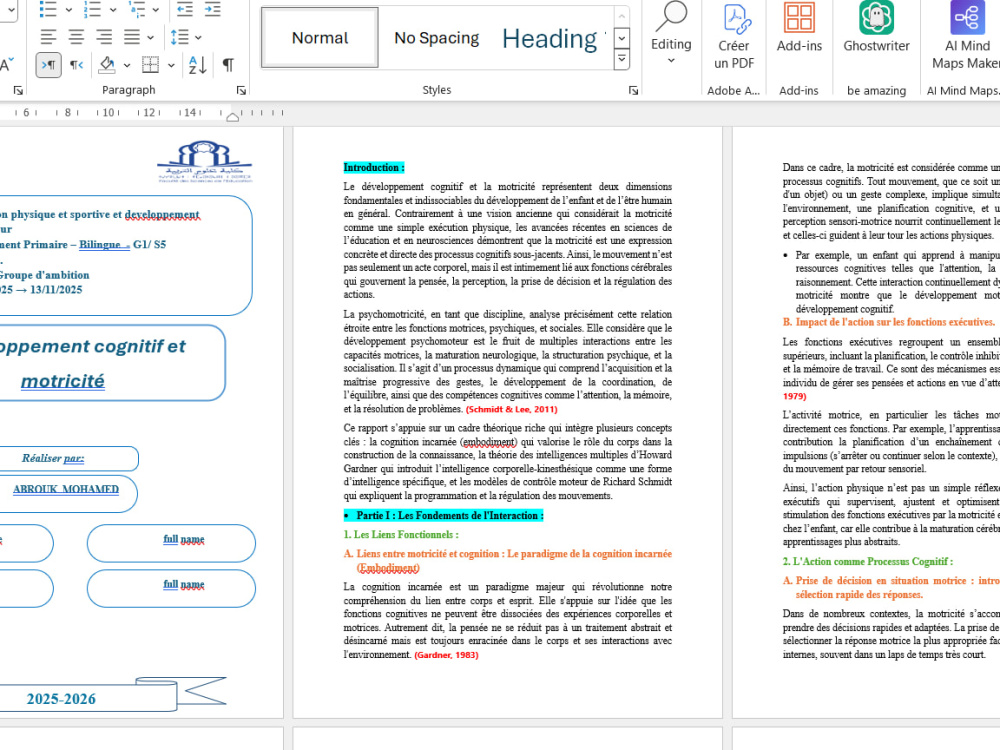Toggle right-to-left text direction
This screenshot has height=750, width=1000.
77,65
